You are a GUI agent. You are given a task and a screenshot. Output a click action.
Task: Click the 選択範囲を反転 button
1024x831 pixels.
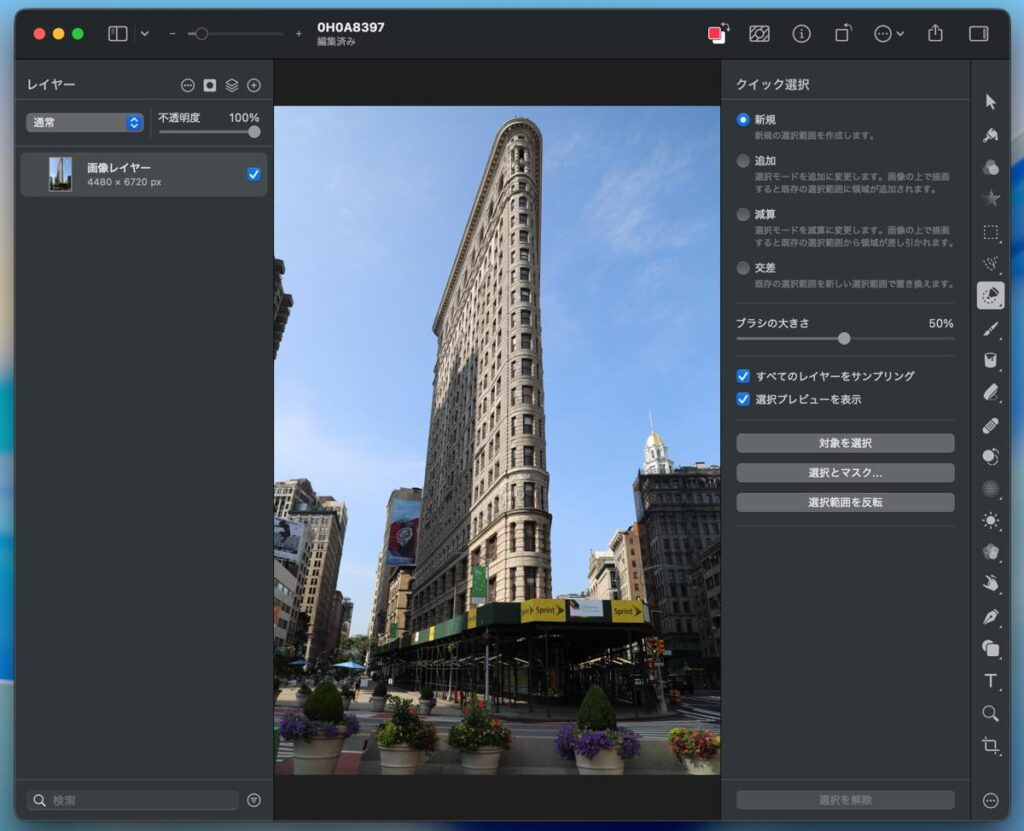click(x=845, y=502)
